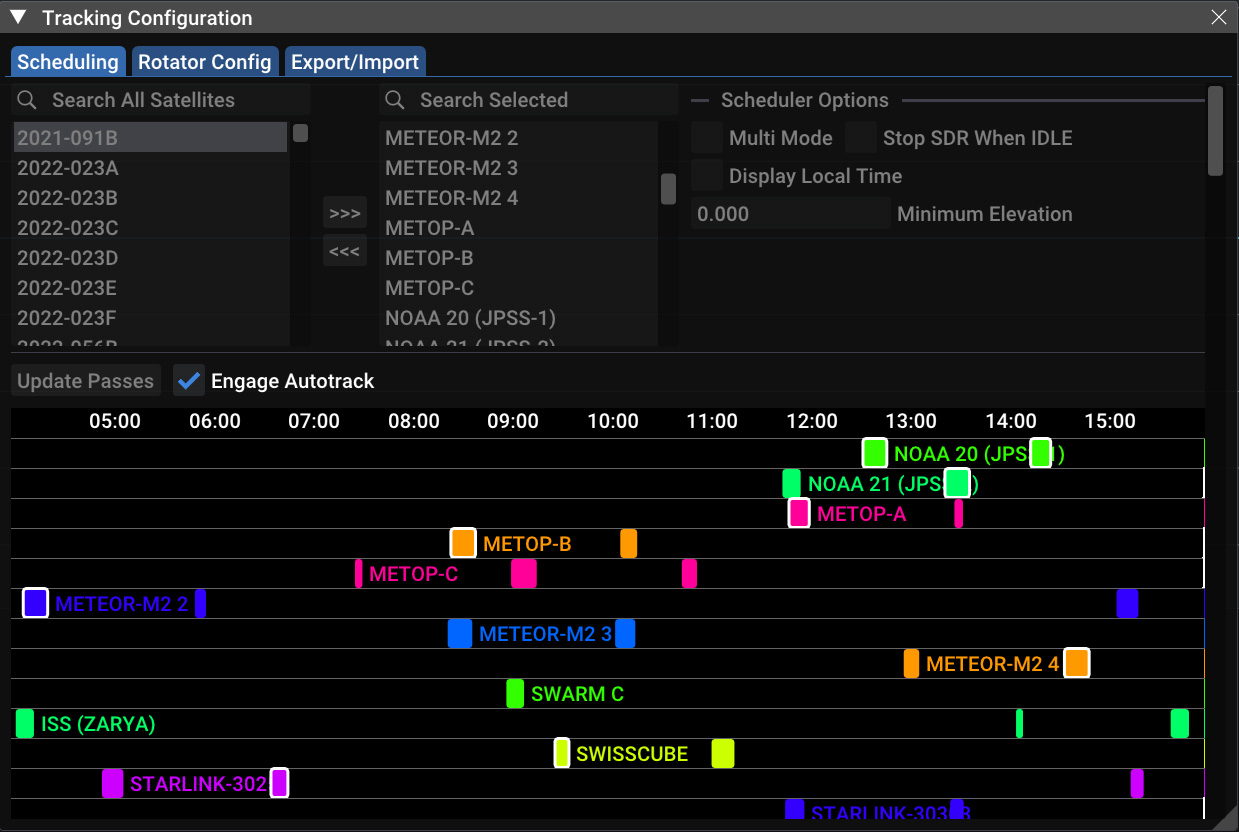Close the Tracking Configuration window

point(1218,17)
